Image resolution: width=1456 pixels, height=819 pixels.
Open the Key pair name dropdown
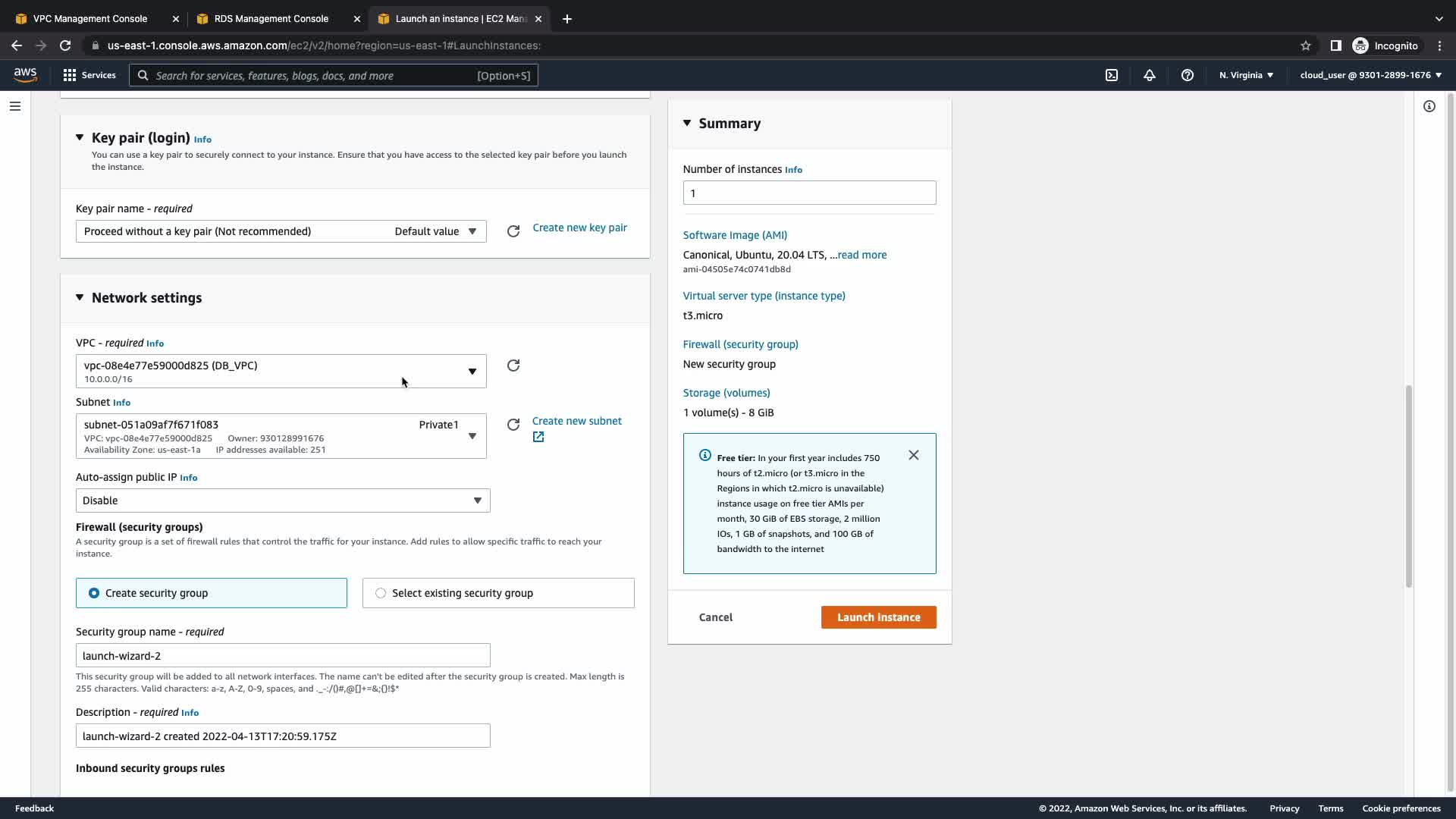coord(281,231)
